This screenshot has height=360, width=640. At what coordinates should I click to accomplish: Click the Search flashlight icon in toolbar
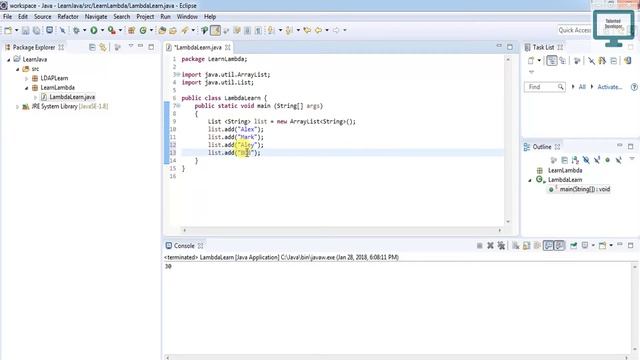pos(185,30)
